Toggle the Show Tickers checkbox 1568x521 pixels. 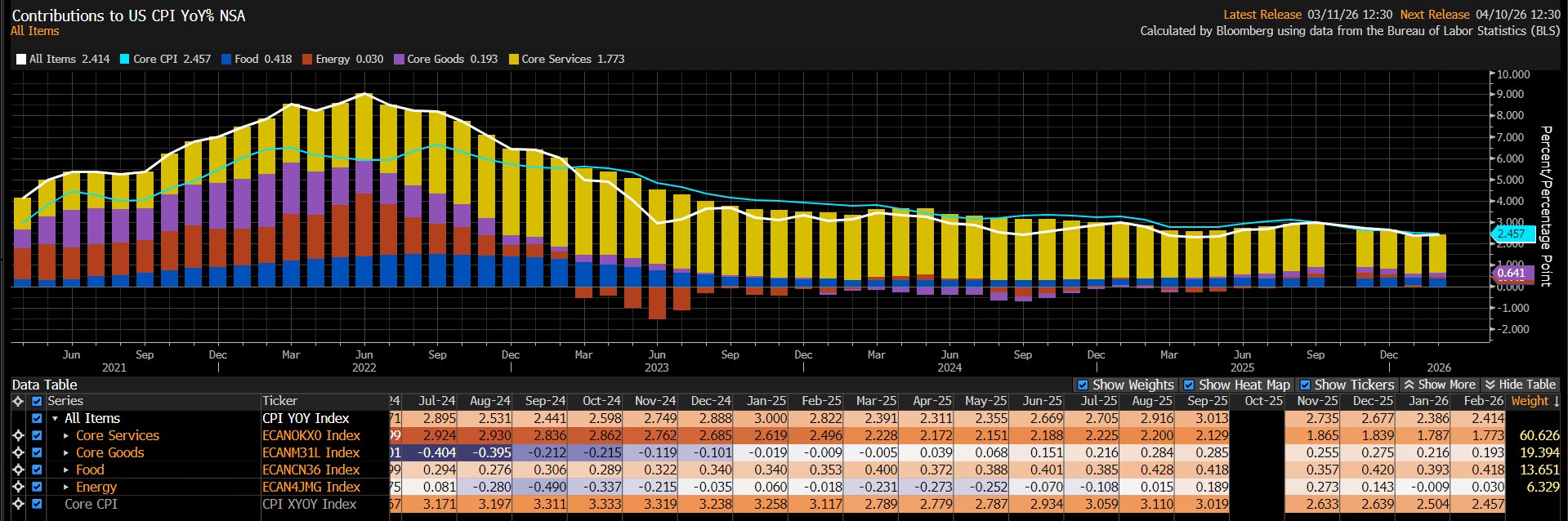click(1305, 385)
